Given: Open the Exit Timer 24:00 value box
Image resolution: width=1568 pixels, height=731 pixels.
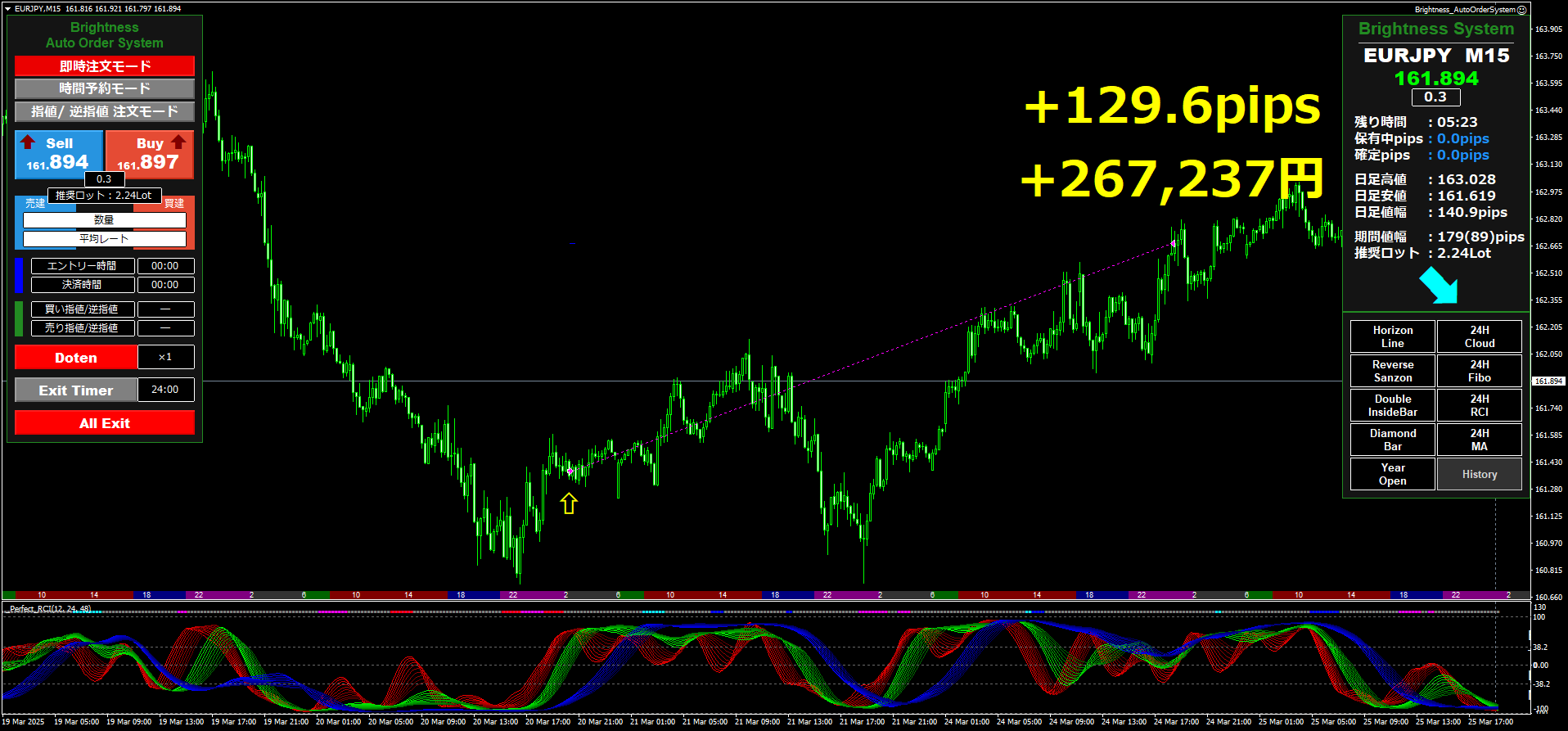Looking at the screenshot, I should pyautogui.click(x=165, y=390).
